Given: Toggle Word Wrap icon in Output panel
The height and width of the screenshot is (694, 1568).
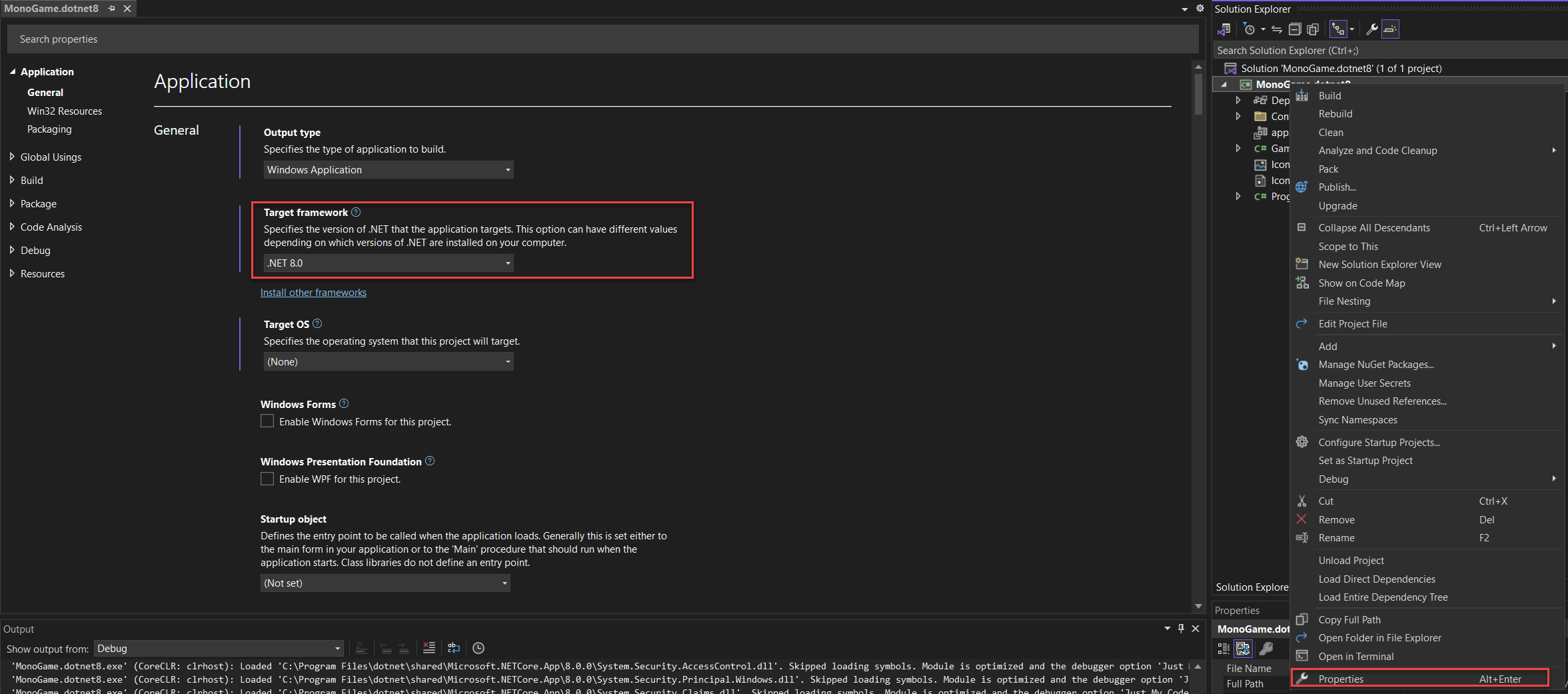Looking at the screenshot, I should pos(454,648).
